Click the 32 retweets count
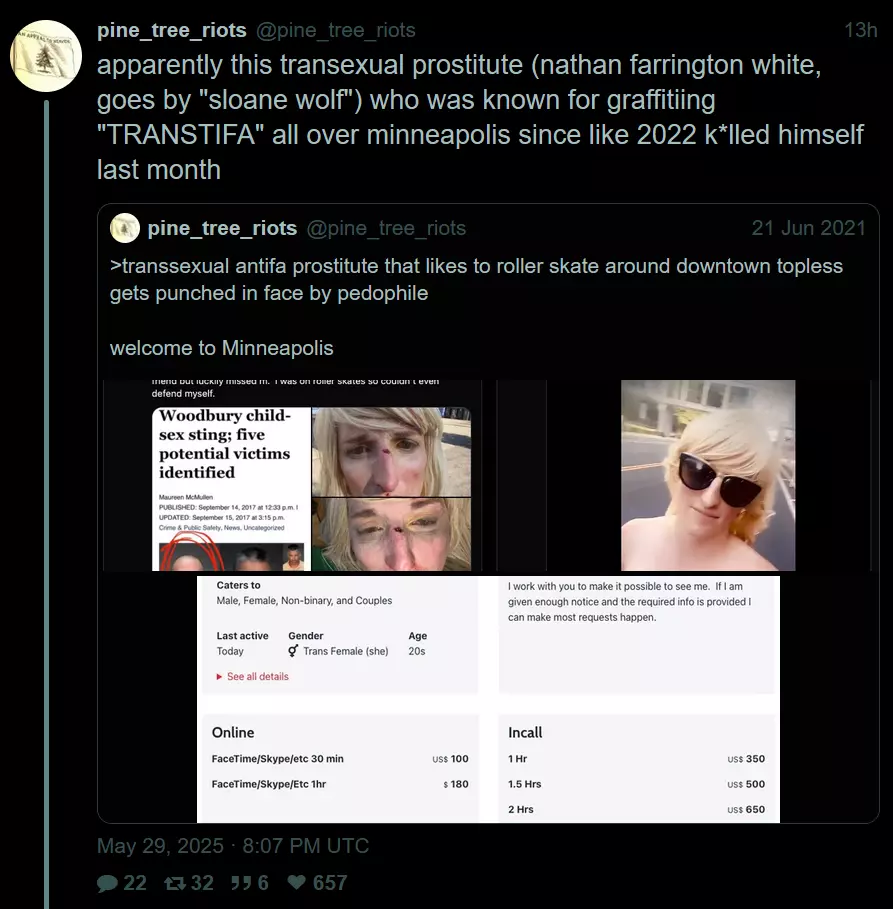893x909 pixels. coord(202,883)
